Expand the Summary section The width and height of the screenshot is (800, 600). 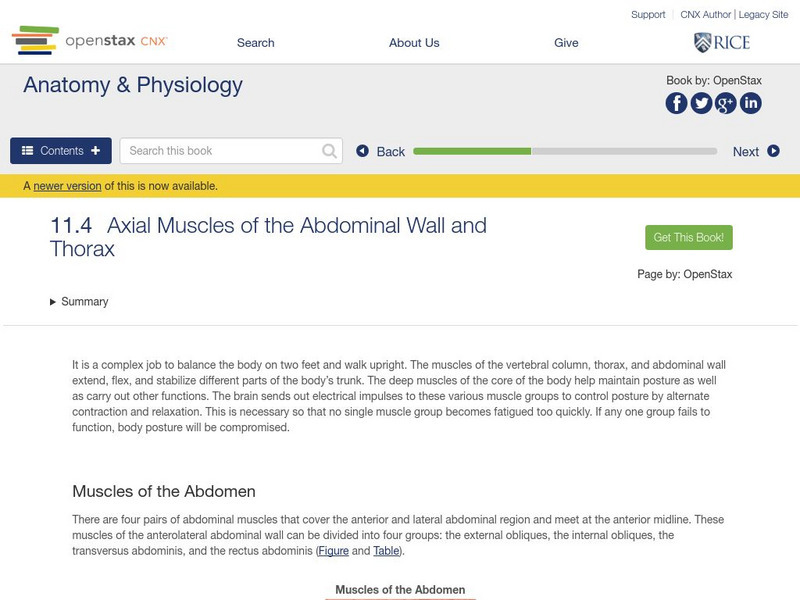79,302
